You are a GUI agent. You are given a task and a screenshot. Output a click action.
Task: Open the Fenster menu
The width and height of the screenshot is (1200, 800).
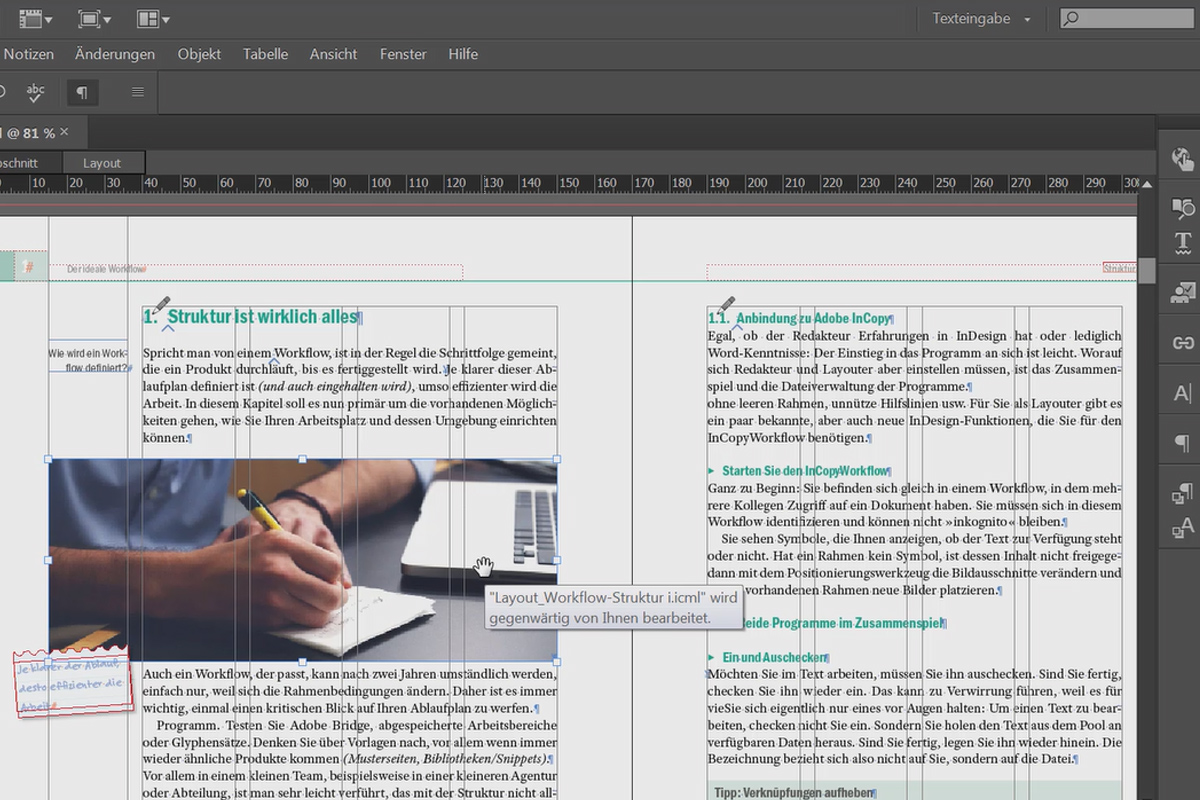tap(403, 54)
